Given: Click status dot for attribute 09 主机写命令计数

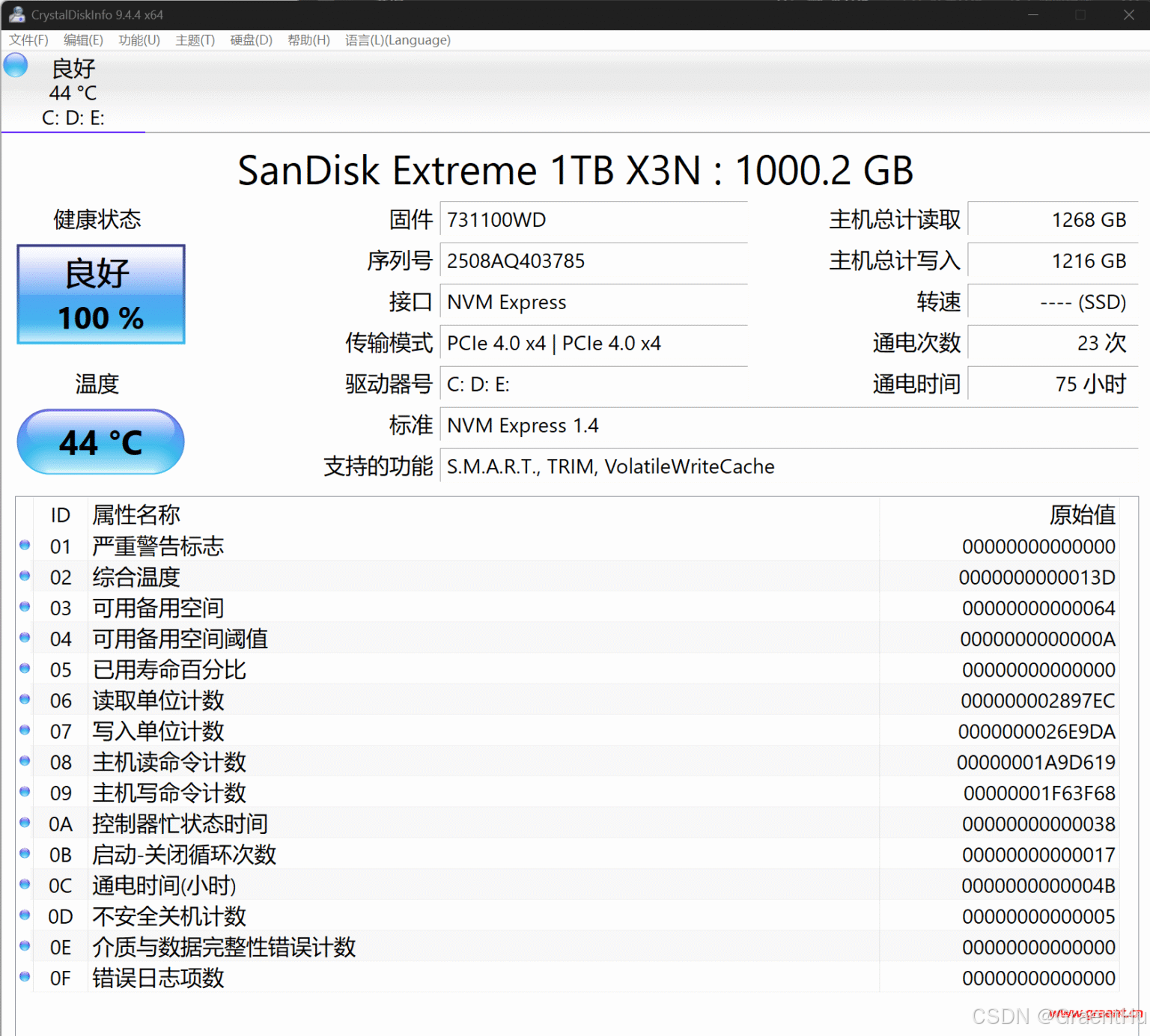Looking at the screenshot, I should tap(25, 792).
